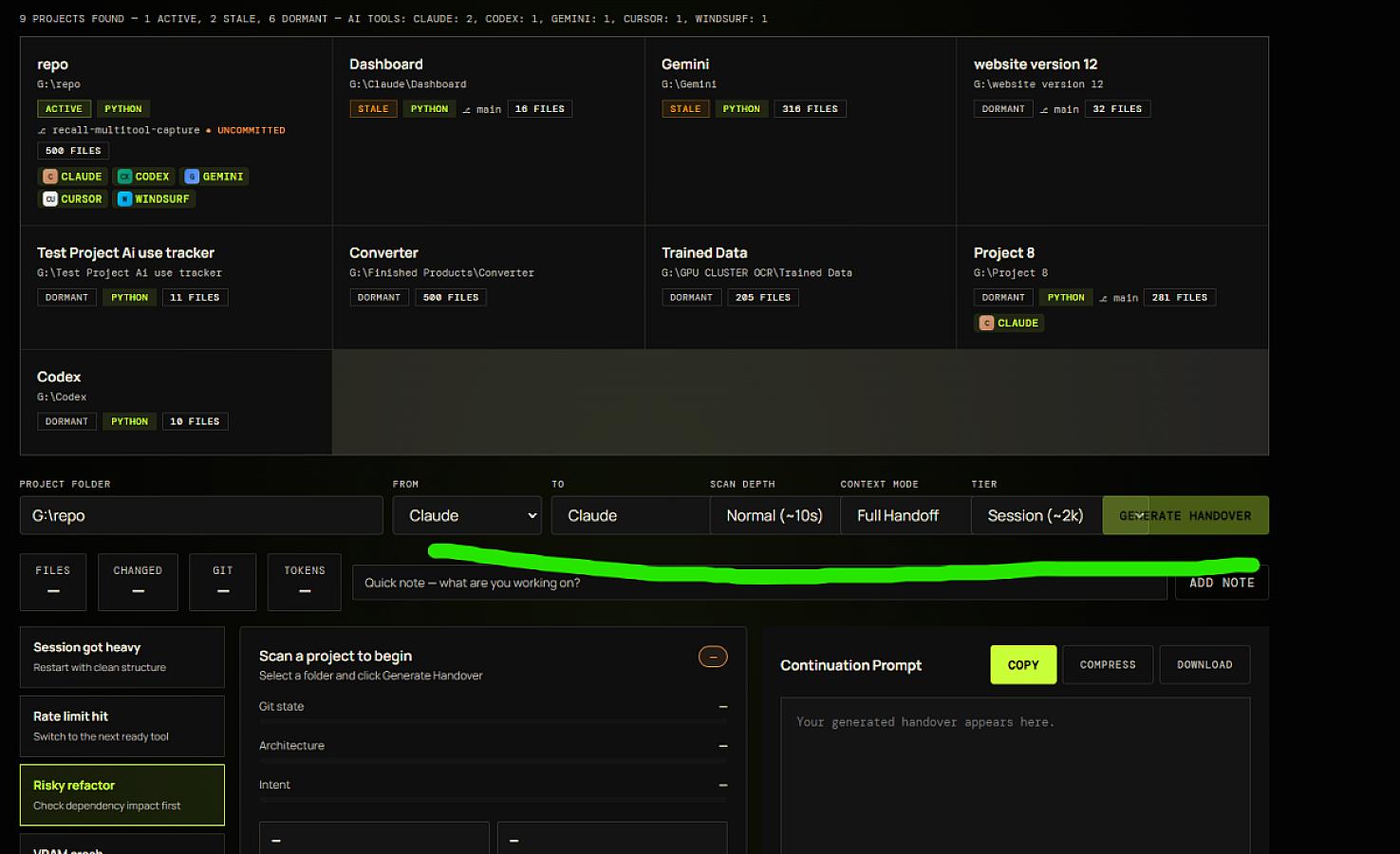Copy the continuation prompt

[x=1023, y=665]
